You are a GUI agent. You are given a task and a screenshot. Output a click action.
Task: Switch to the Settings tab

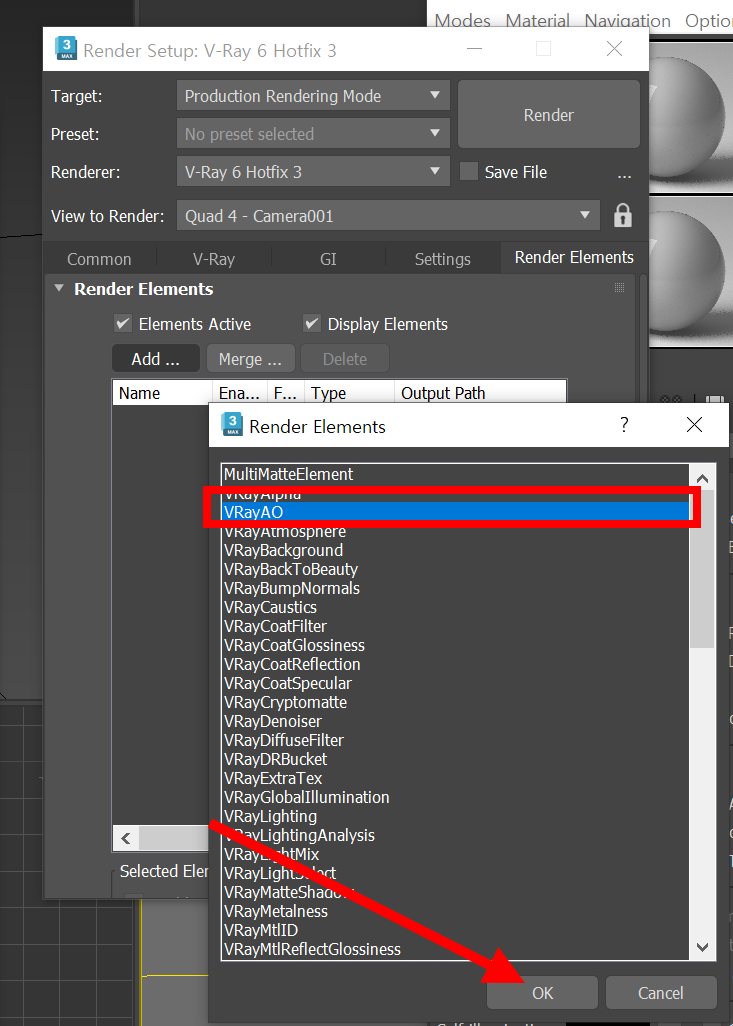pos(442,259)
